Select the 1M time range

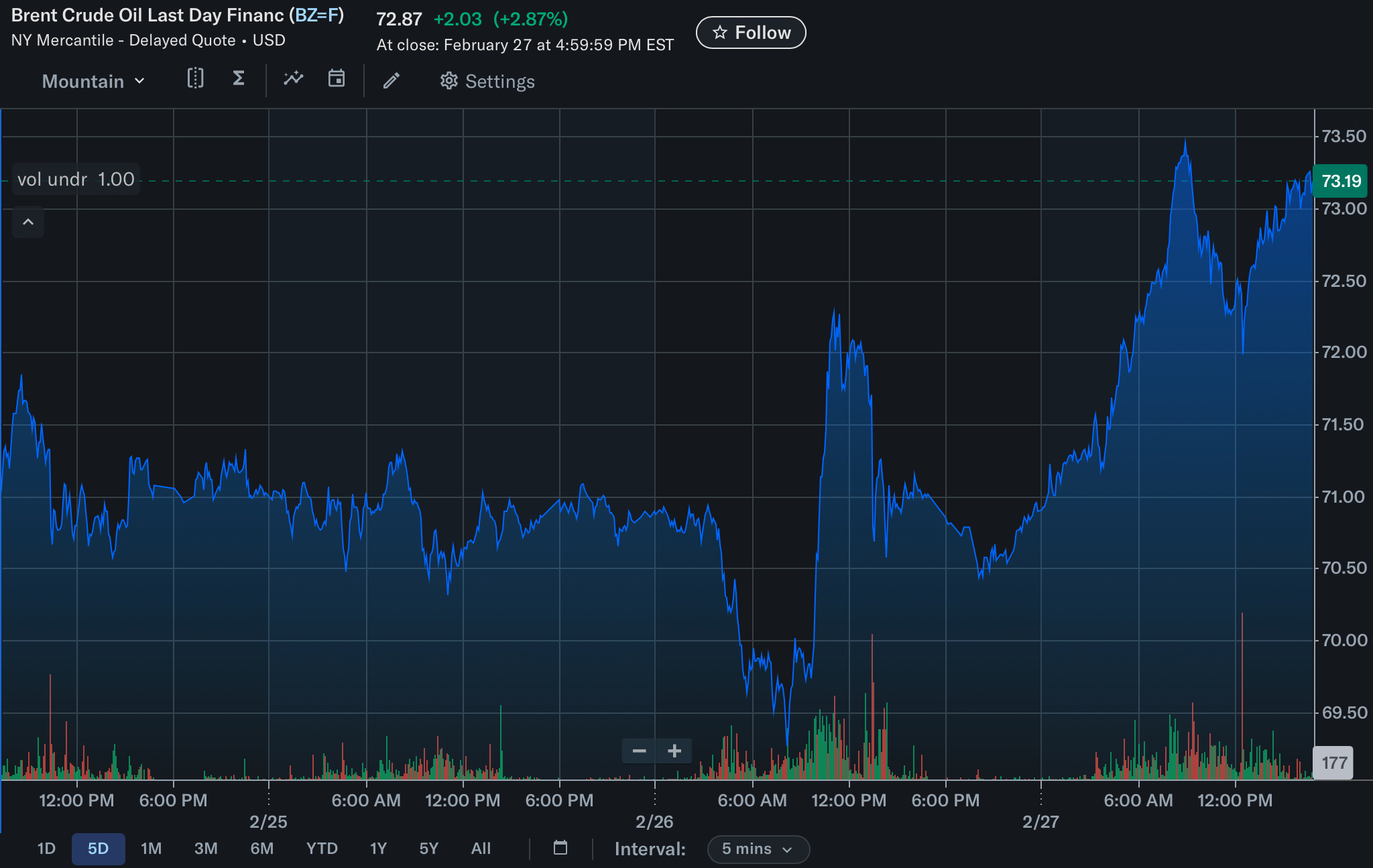(x=151, y=849)
